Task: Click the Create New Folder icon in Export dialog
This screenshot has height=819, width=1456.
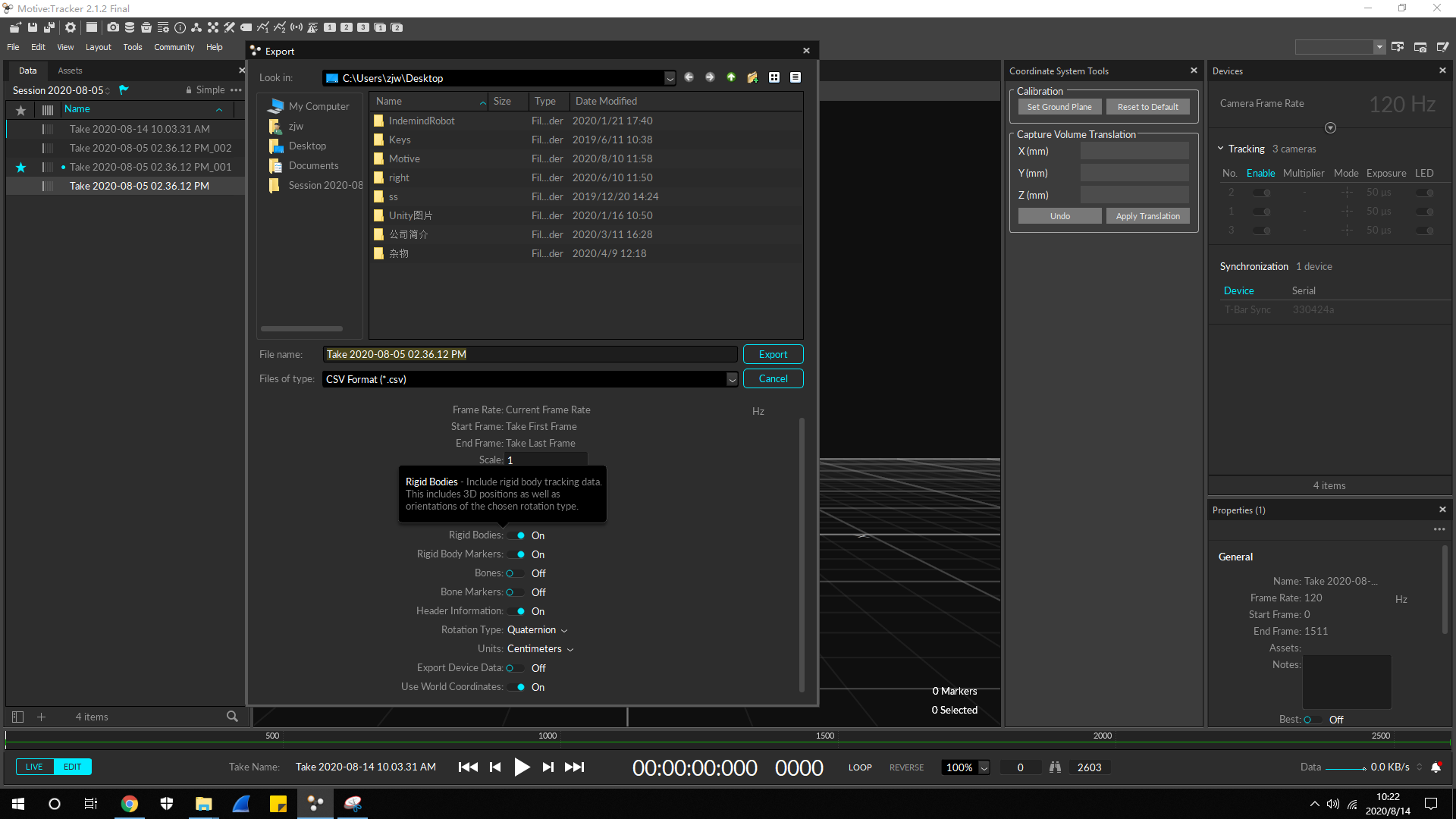Action: 752,77
